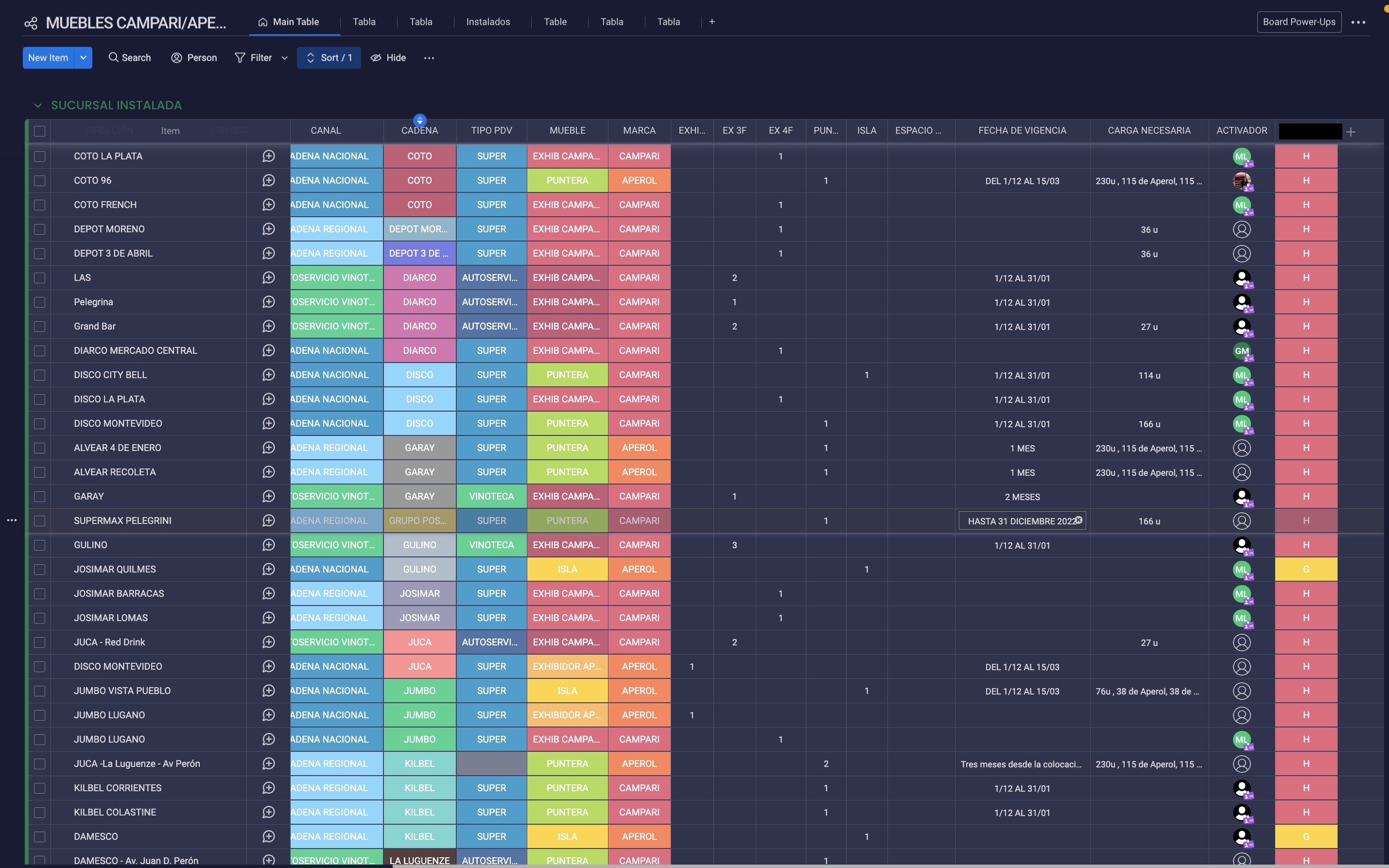This screenshot has width=1389, height=868.
Task: Open Board Power-Ups
Action: coord(1298,22)
